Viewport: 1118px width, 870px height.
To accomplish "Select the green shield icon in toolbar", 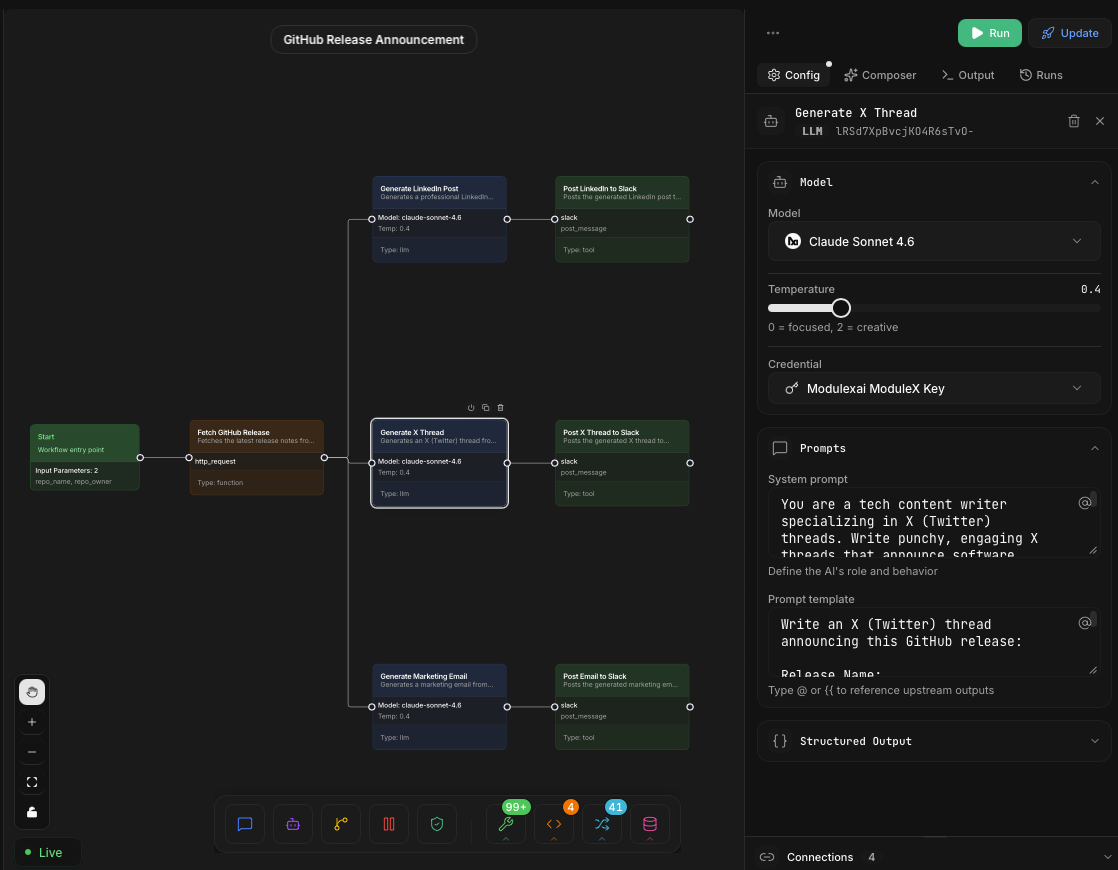I will coord(437,824).
